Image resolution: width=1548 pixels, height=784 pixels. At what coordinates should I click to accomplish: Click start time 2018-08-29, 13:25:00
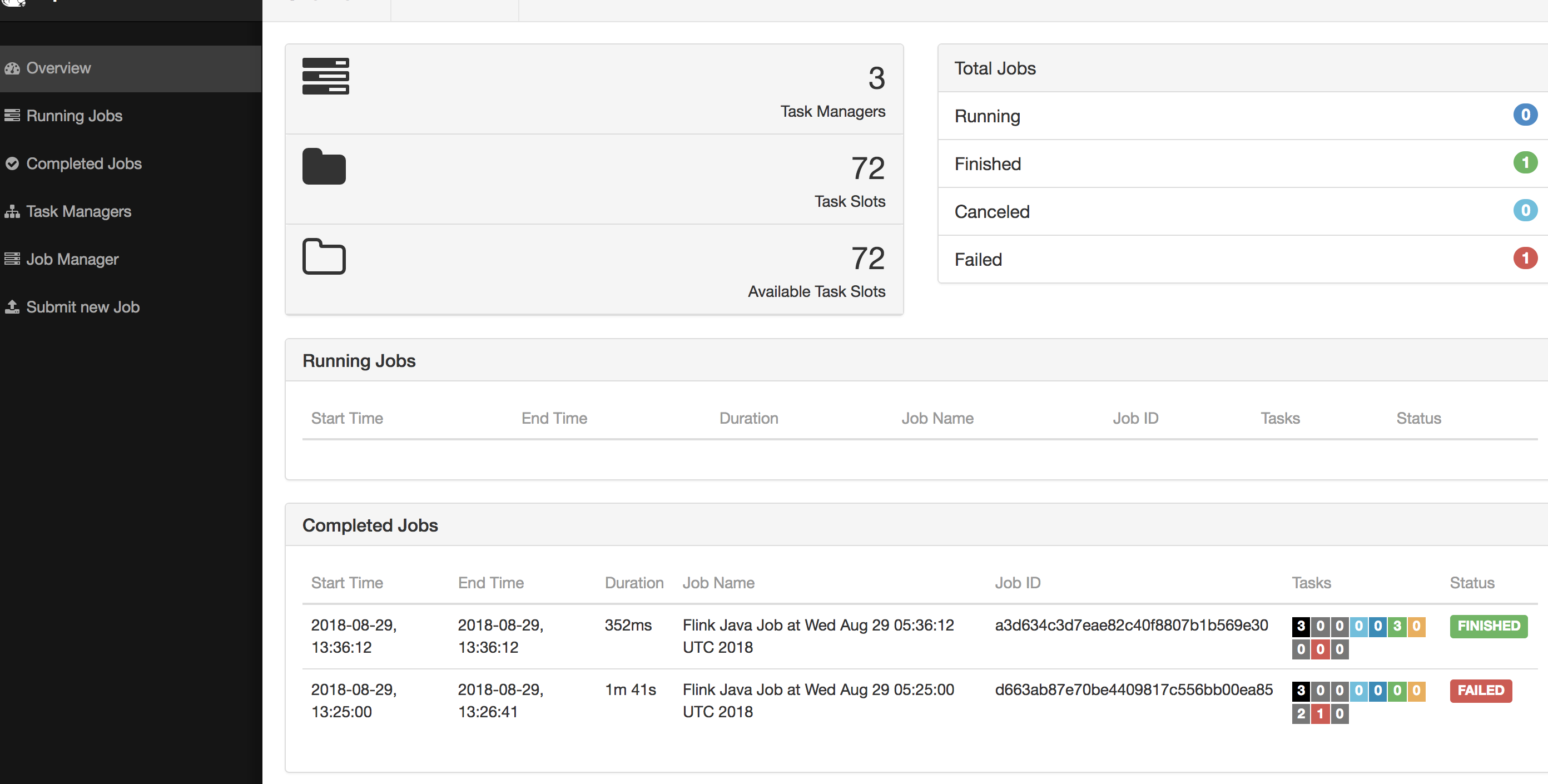click(x=353, y=701)
